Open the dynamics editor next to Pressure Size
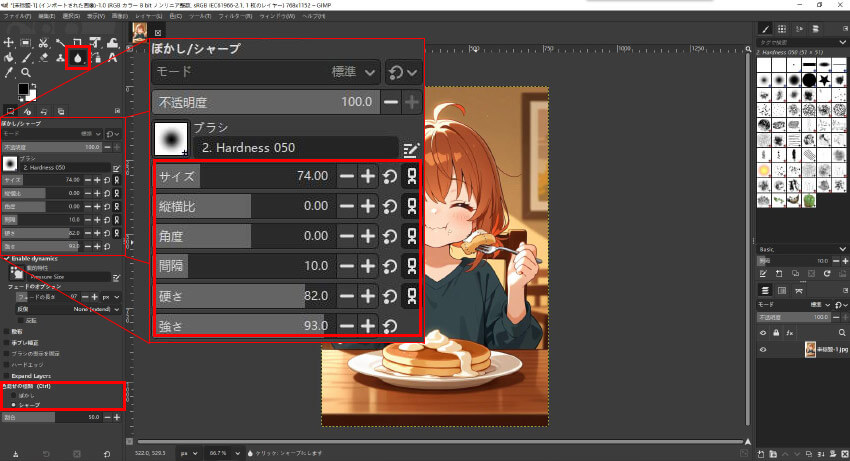 coord(116,278)
